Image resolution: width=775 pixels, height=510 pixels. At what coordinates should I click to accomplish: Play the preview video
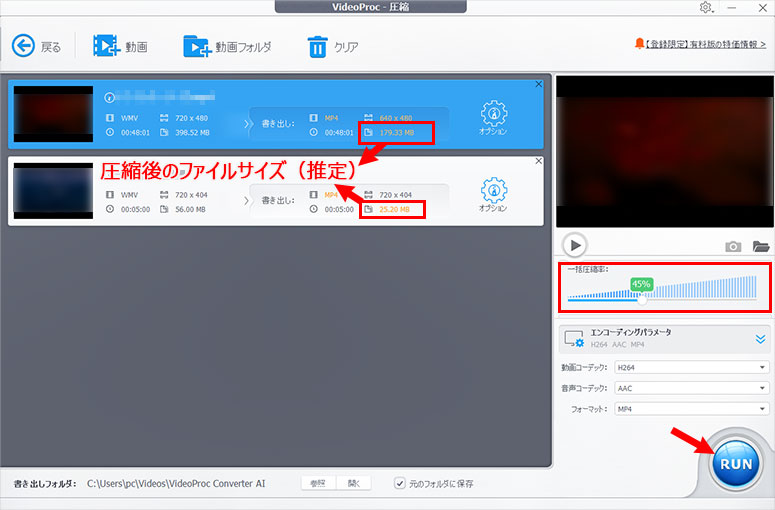(x=574, y=245)
